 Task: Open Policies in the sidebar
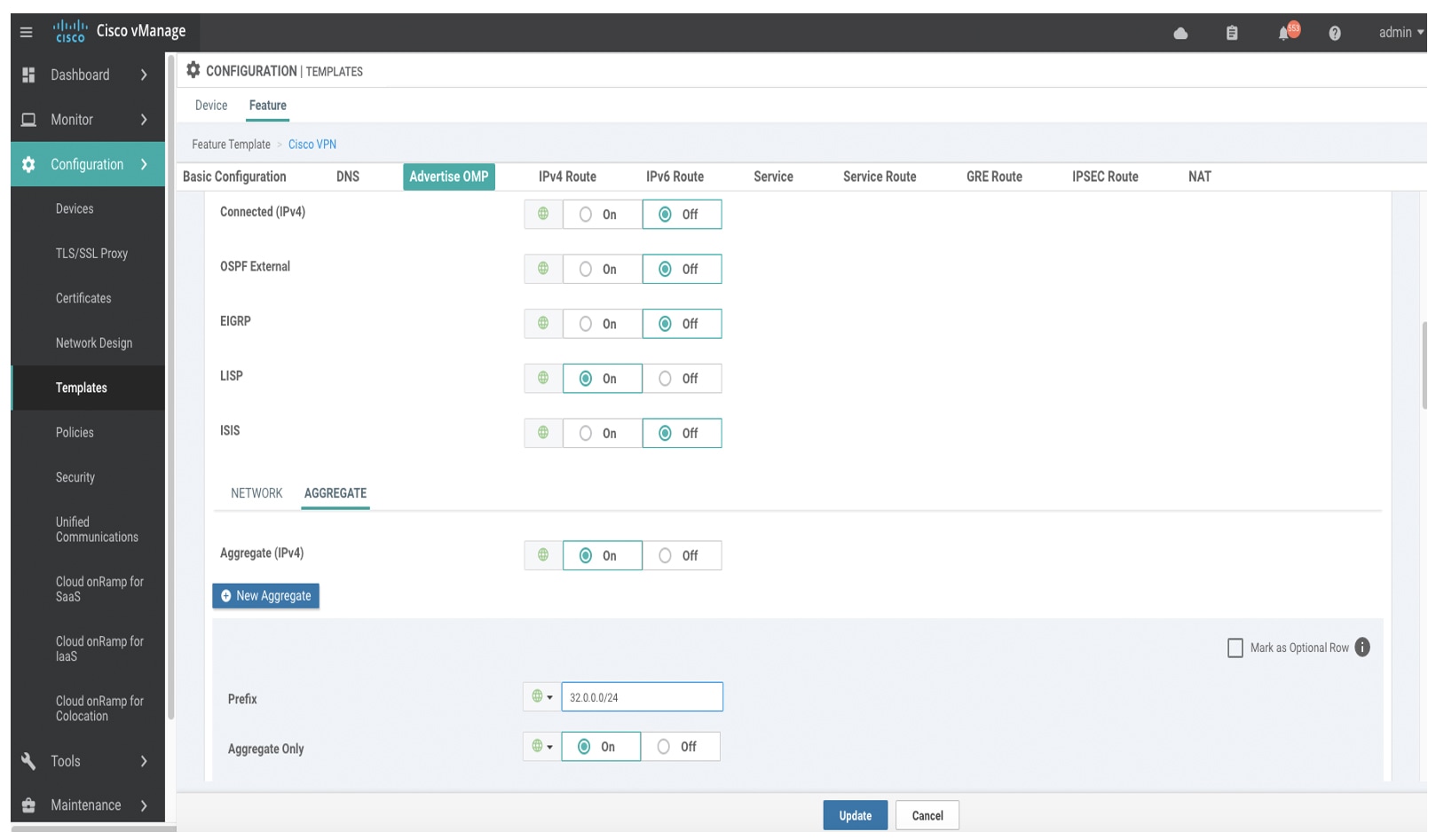75,433
